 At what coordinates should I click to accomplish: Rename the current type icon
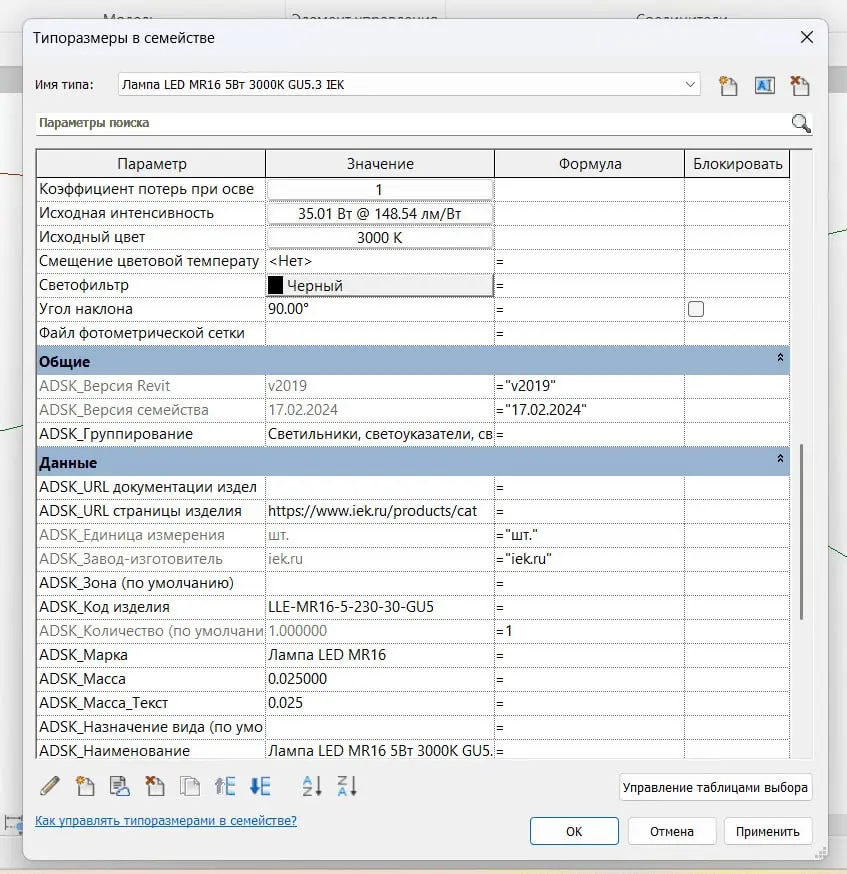(x=765, y=86)
